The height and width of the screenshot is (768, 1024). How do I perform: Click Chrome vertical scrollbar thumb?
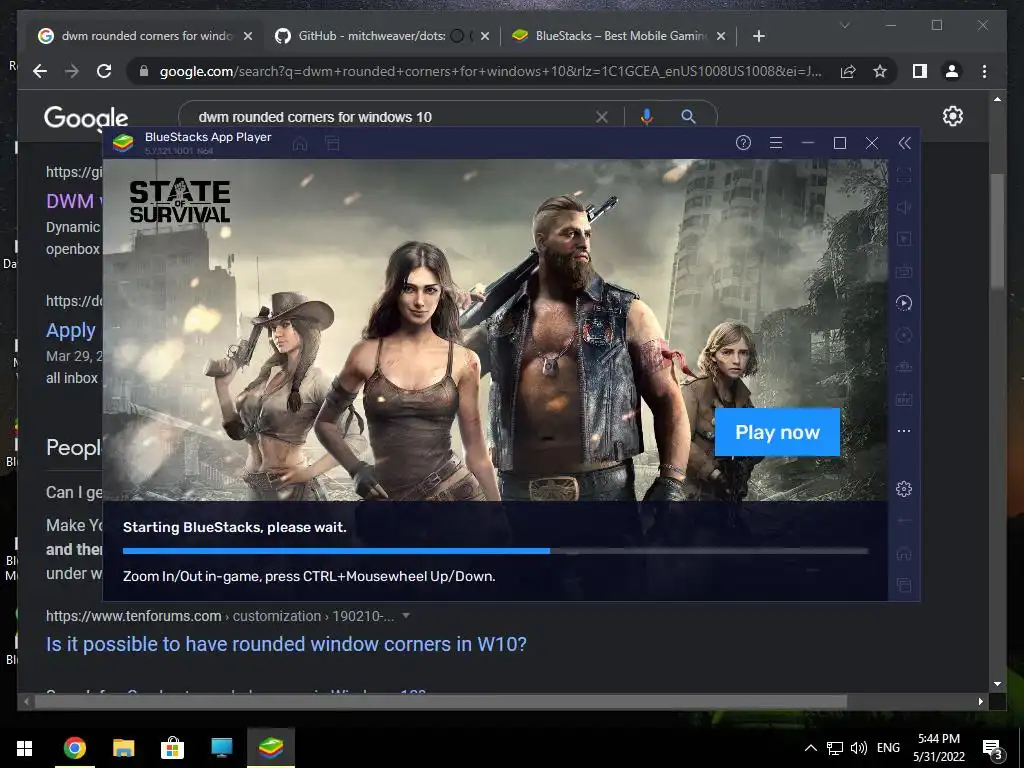[x=997, y=230]
